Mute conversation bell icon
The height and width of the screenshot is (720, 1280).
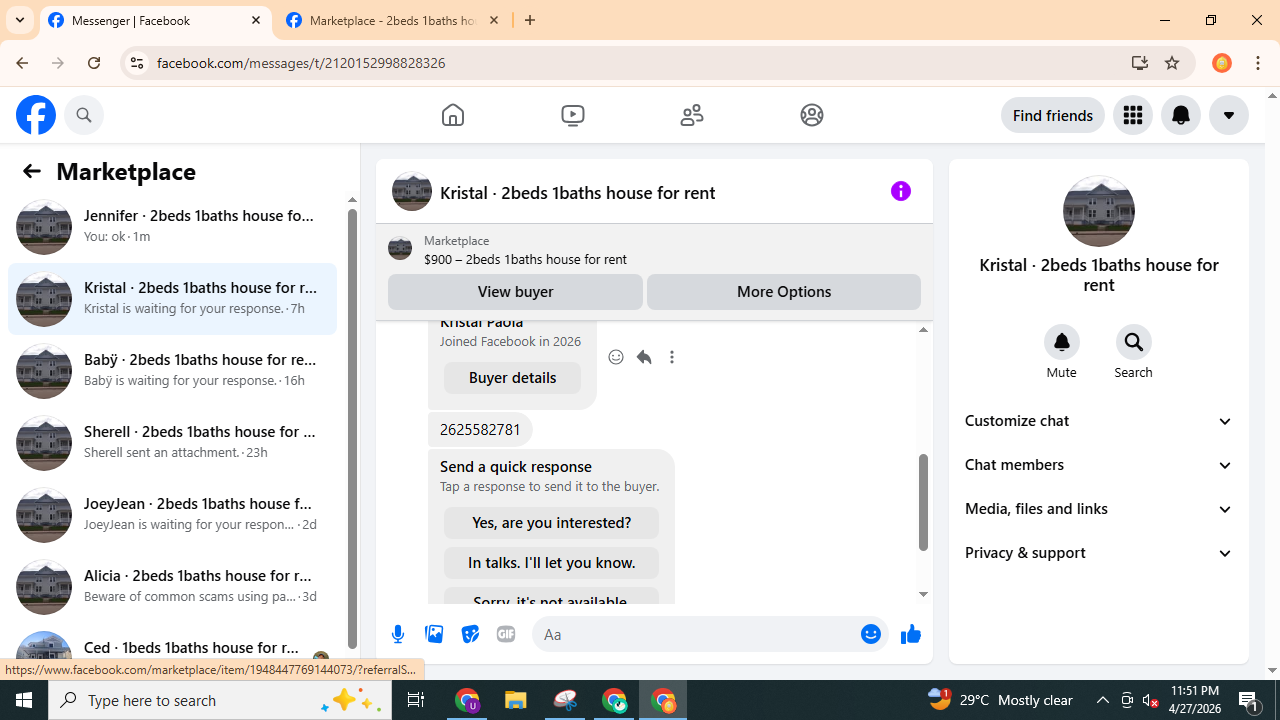coord(1062,342)
